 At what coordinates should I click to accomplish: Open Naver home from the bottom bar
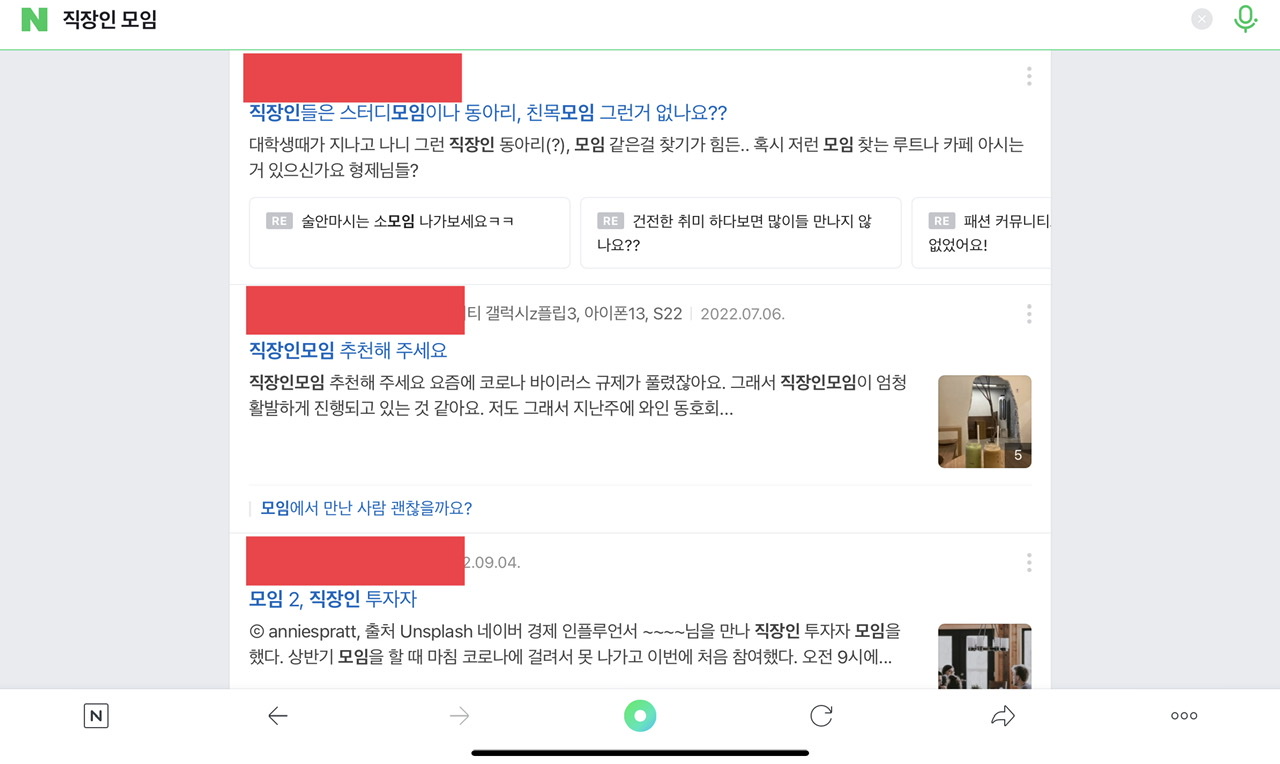click(x=96, y=716)
